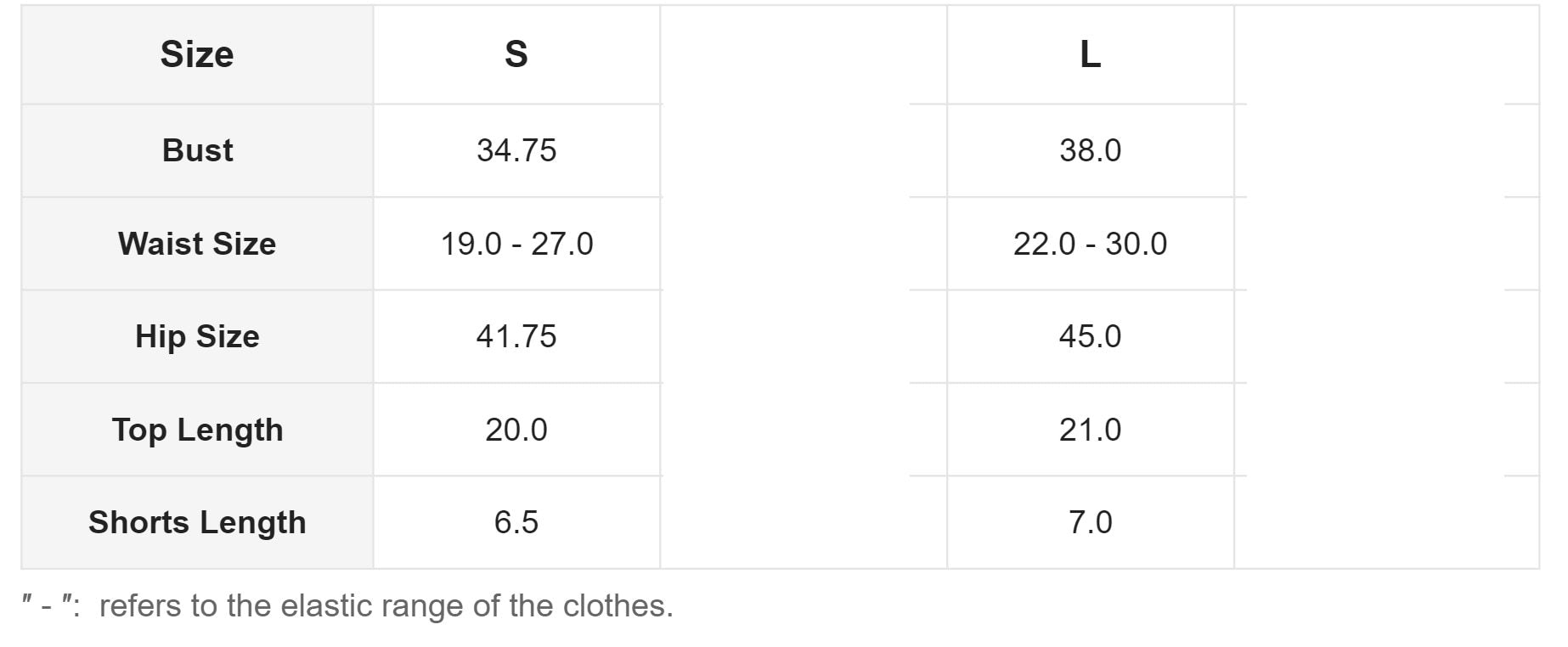Image resolution: width=1568 pixels, height=647 pixels.
Task: Click the Top Length row label
Action: [x=197, y=430]
